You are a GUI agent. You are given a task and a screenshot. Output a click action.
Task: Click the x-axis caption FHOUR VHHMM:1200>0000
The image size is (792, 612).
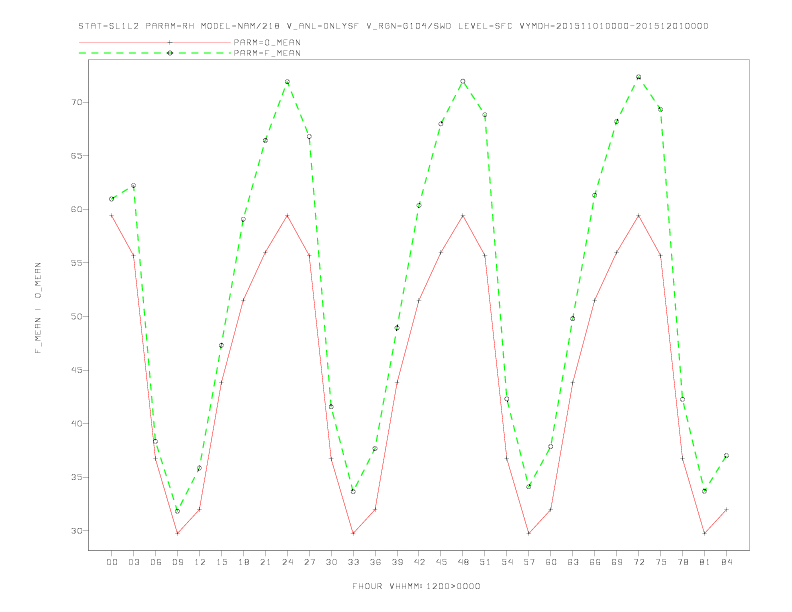click(x=416, y=586)
